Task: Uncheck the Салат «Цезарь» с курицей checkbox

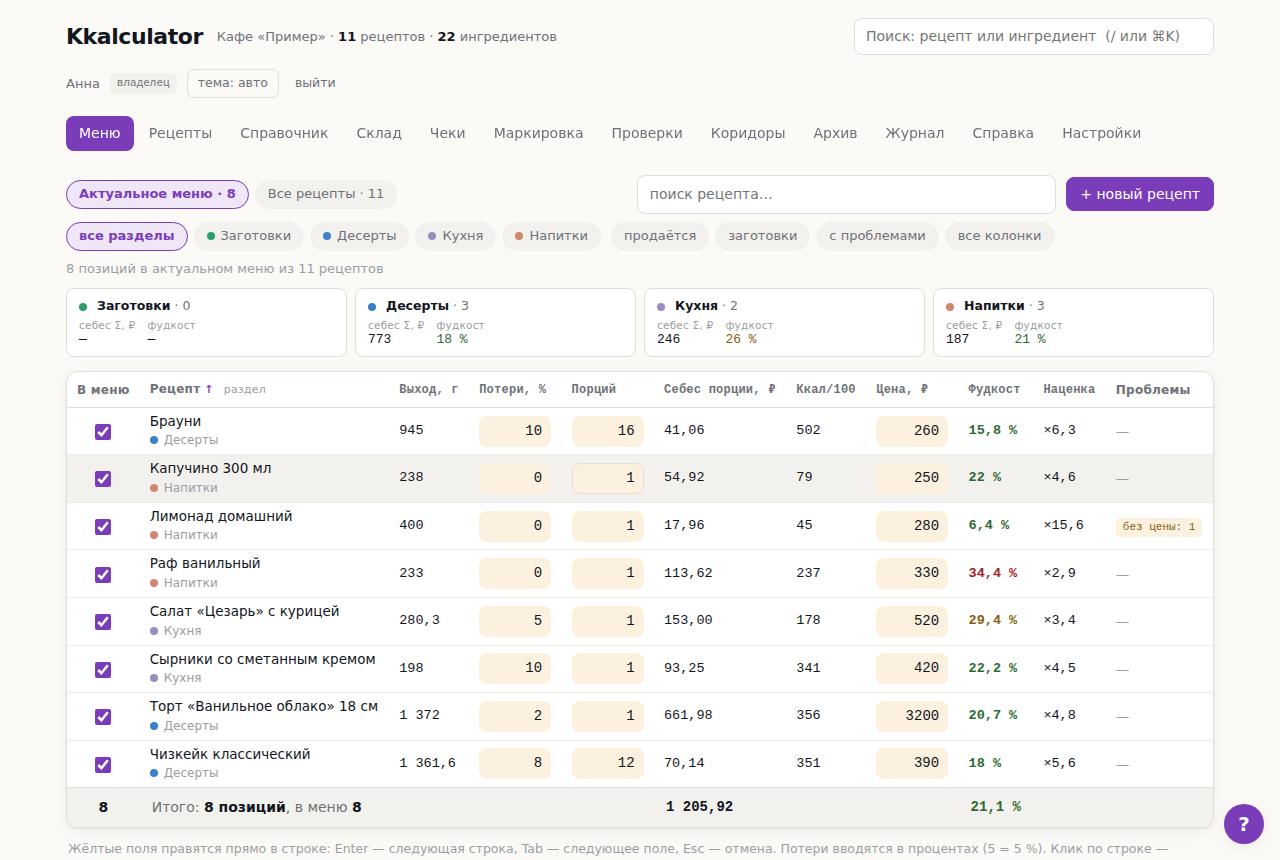Action: click(x=103, y=622)
